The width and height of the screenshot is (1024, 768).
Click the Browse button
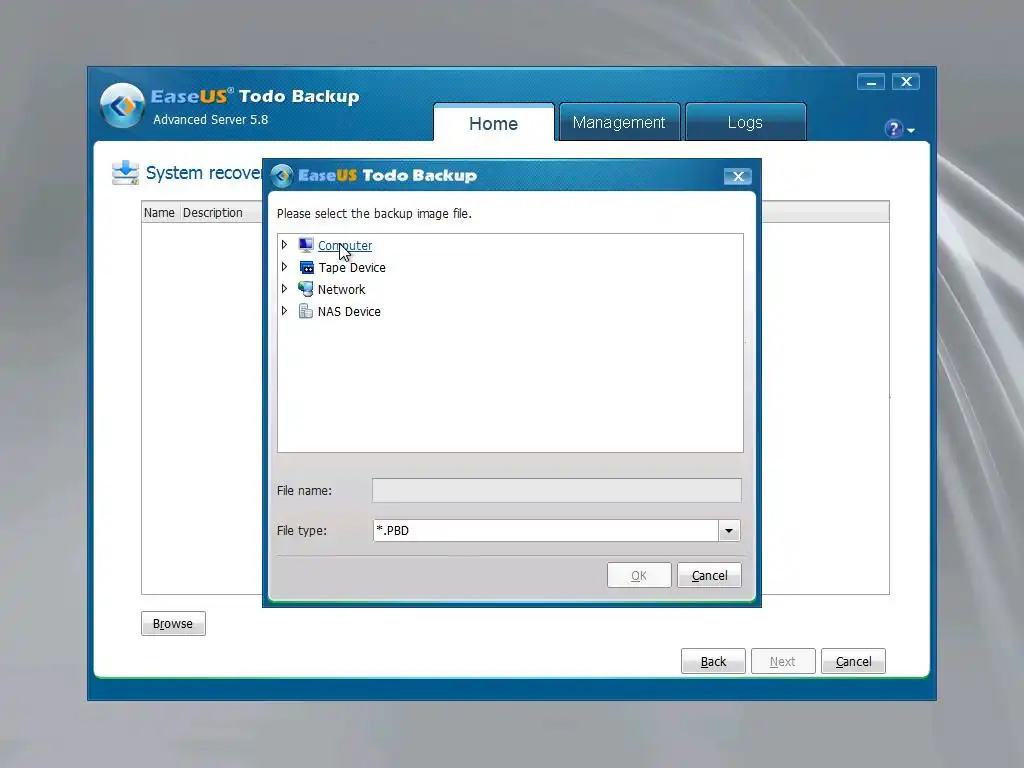tap(173, 624)
